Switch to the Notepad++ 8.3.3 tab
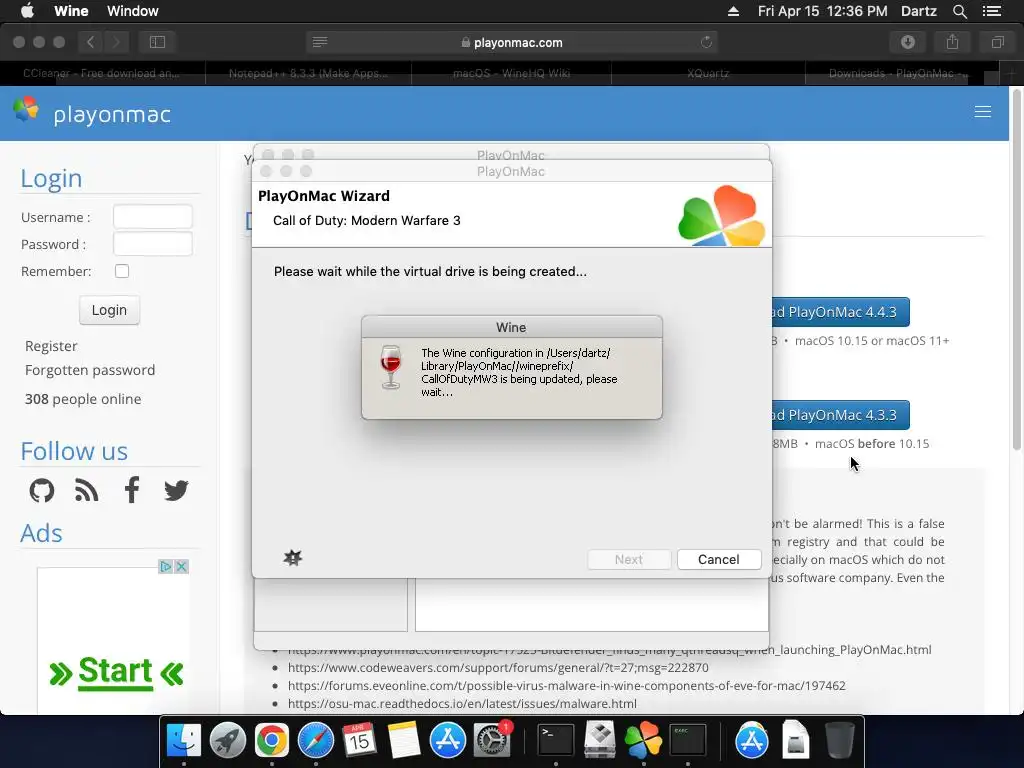The width and height of the screenshot is (1024, 768). (308, 73)
